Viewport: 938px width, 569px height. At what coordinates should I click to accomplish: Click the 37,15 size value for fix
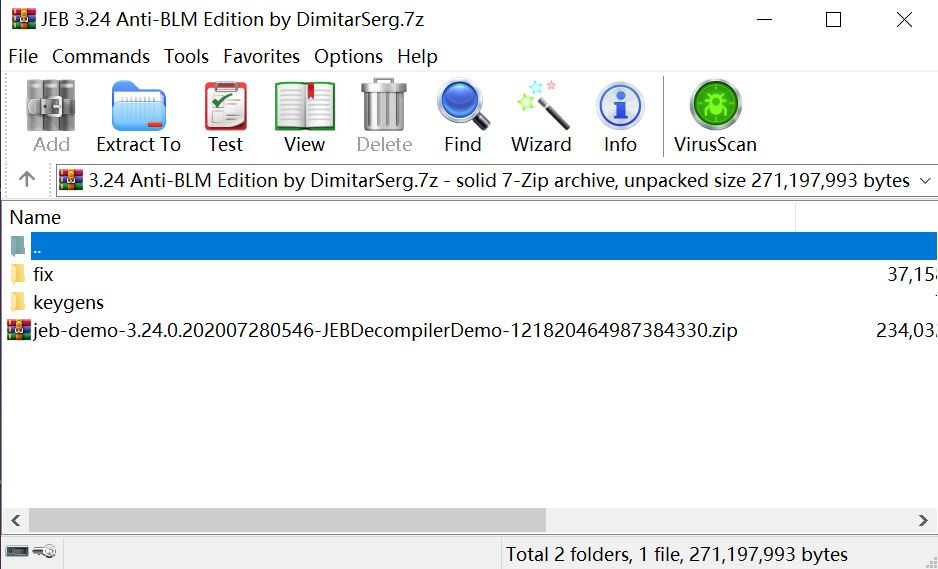tap(912, 274)
